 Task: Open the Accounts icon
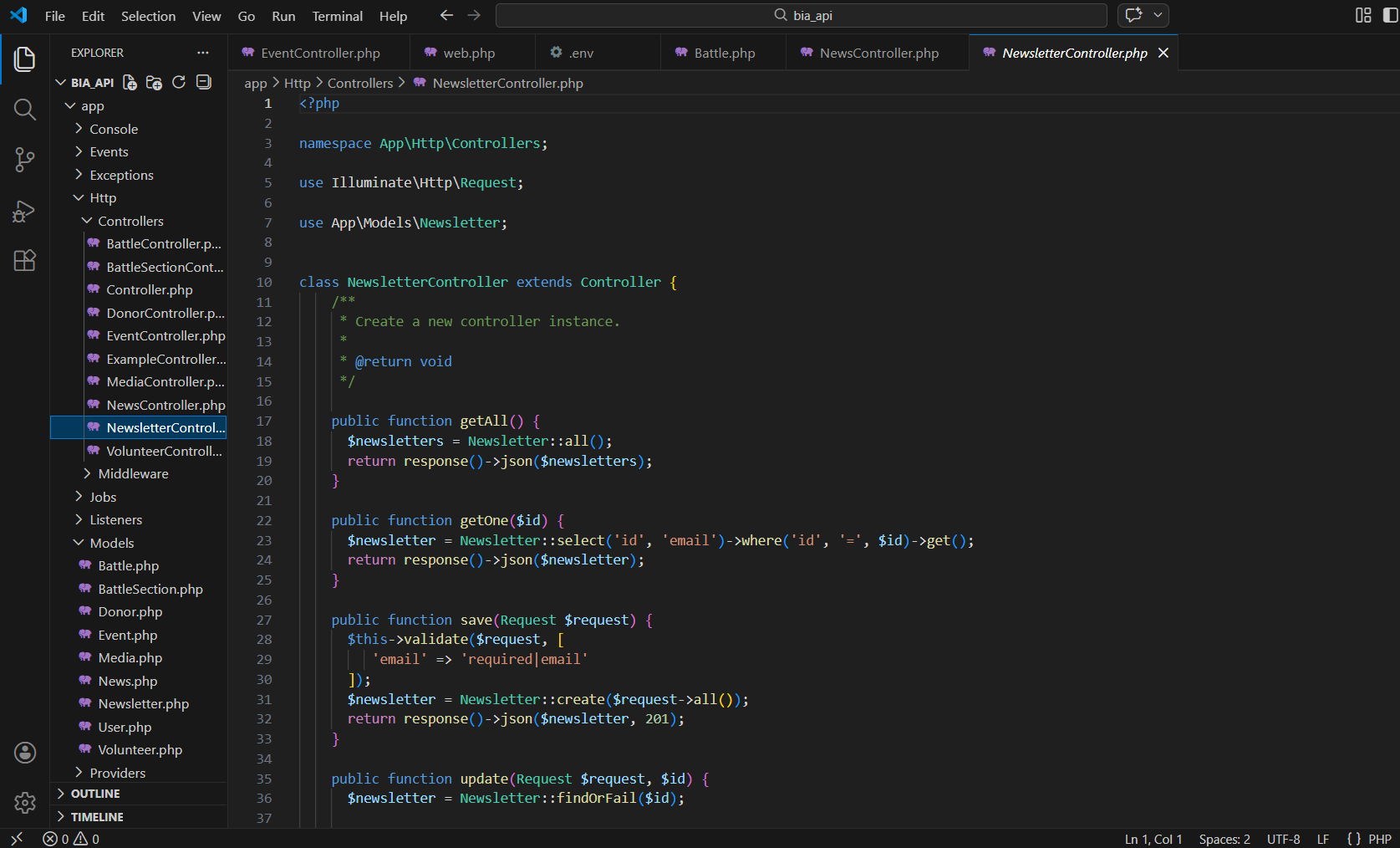[x=24, y=753]
